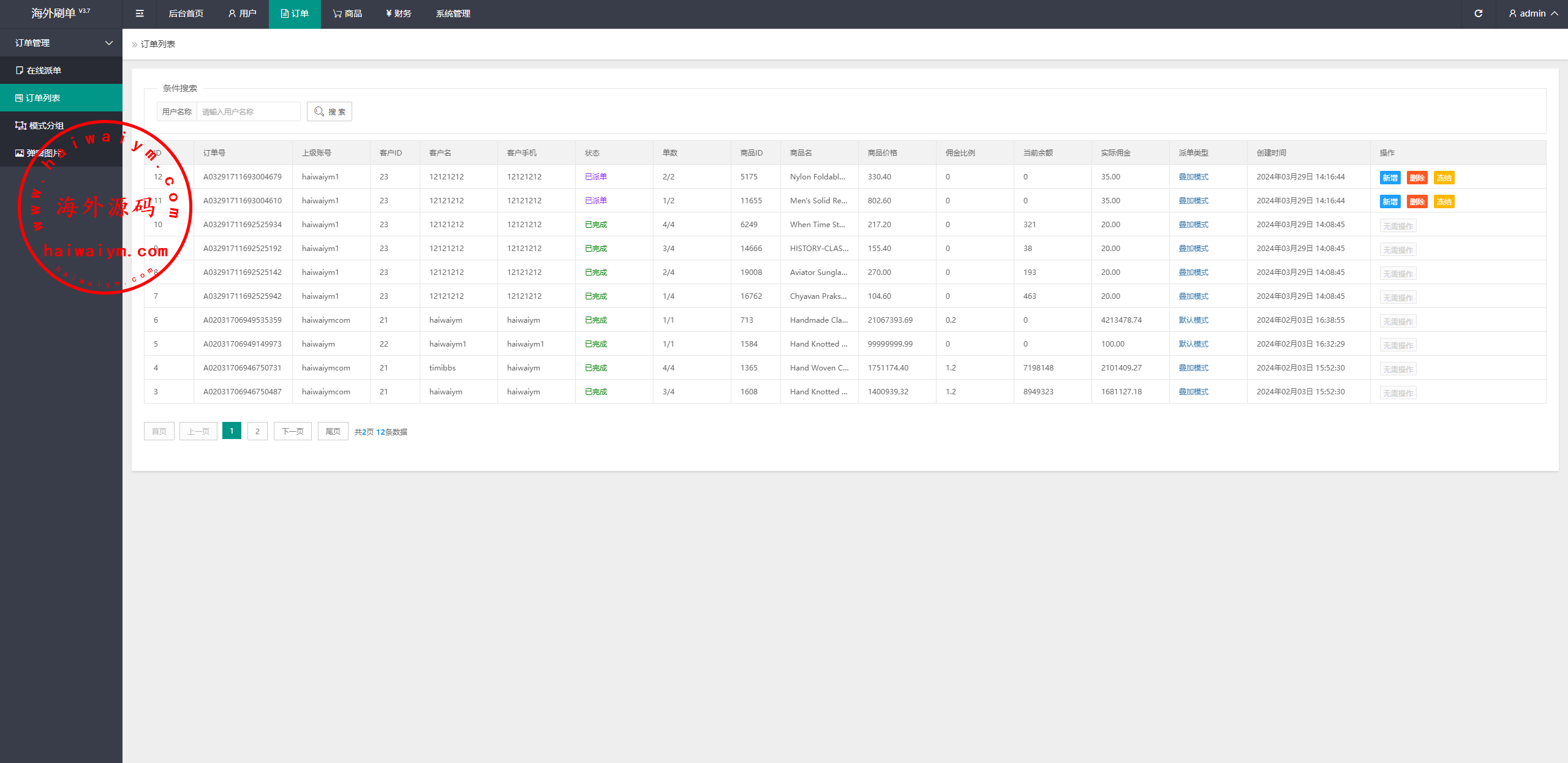The height and width of the screenshot is (763, 1568).
Task: Go to 后台首页 menu item
Action: click(186, 13)
